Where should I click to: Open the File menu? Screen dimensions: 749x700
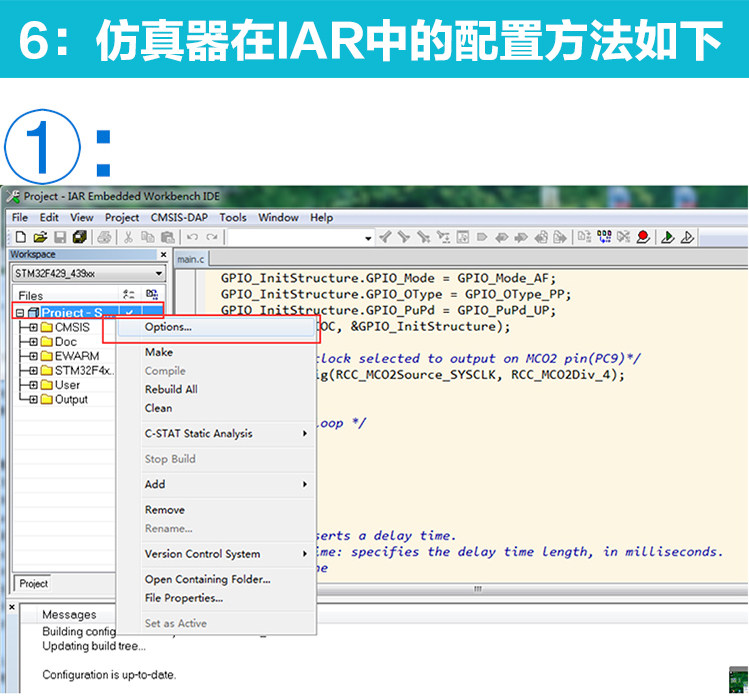[20, 217]
